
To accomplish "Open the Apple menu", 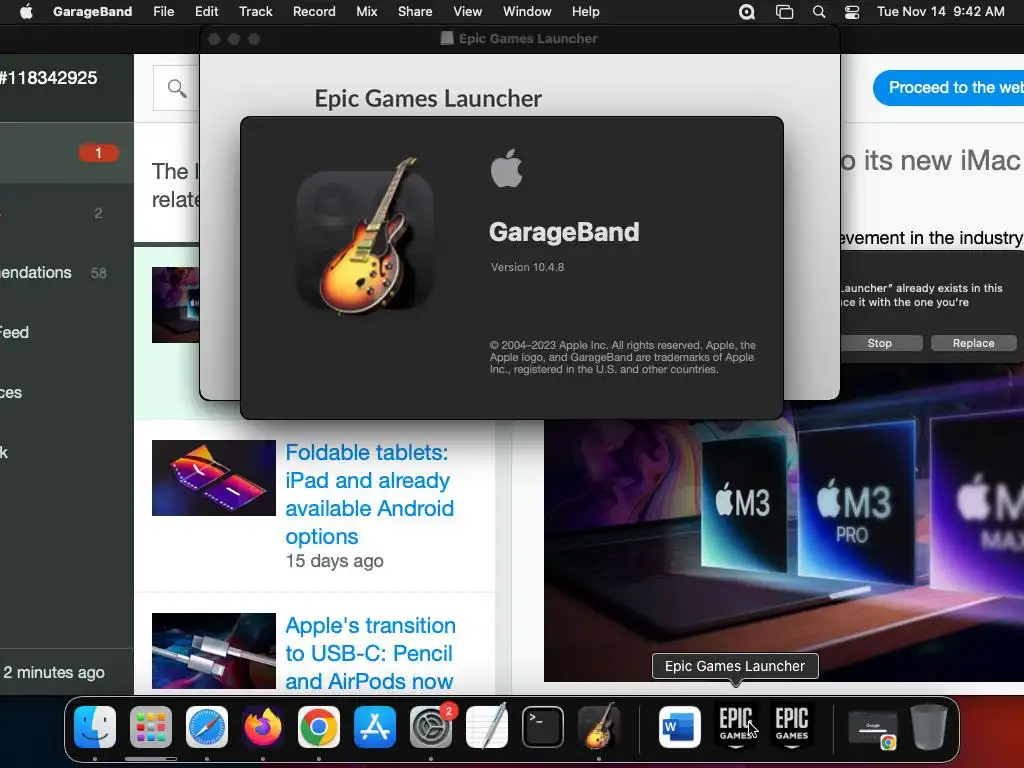I will click(x=26, y=12).
